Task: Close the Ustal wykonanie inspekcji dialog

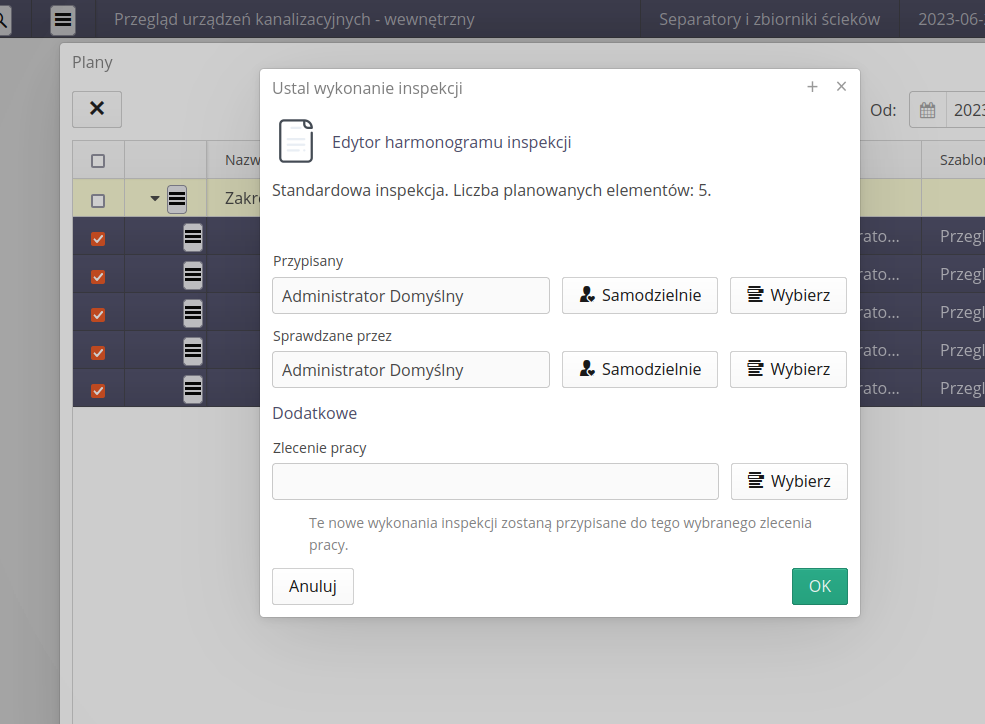Action: point(842,87)
